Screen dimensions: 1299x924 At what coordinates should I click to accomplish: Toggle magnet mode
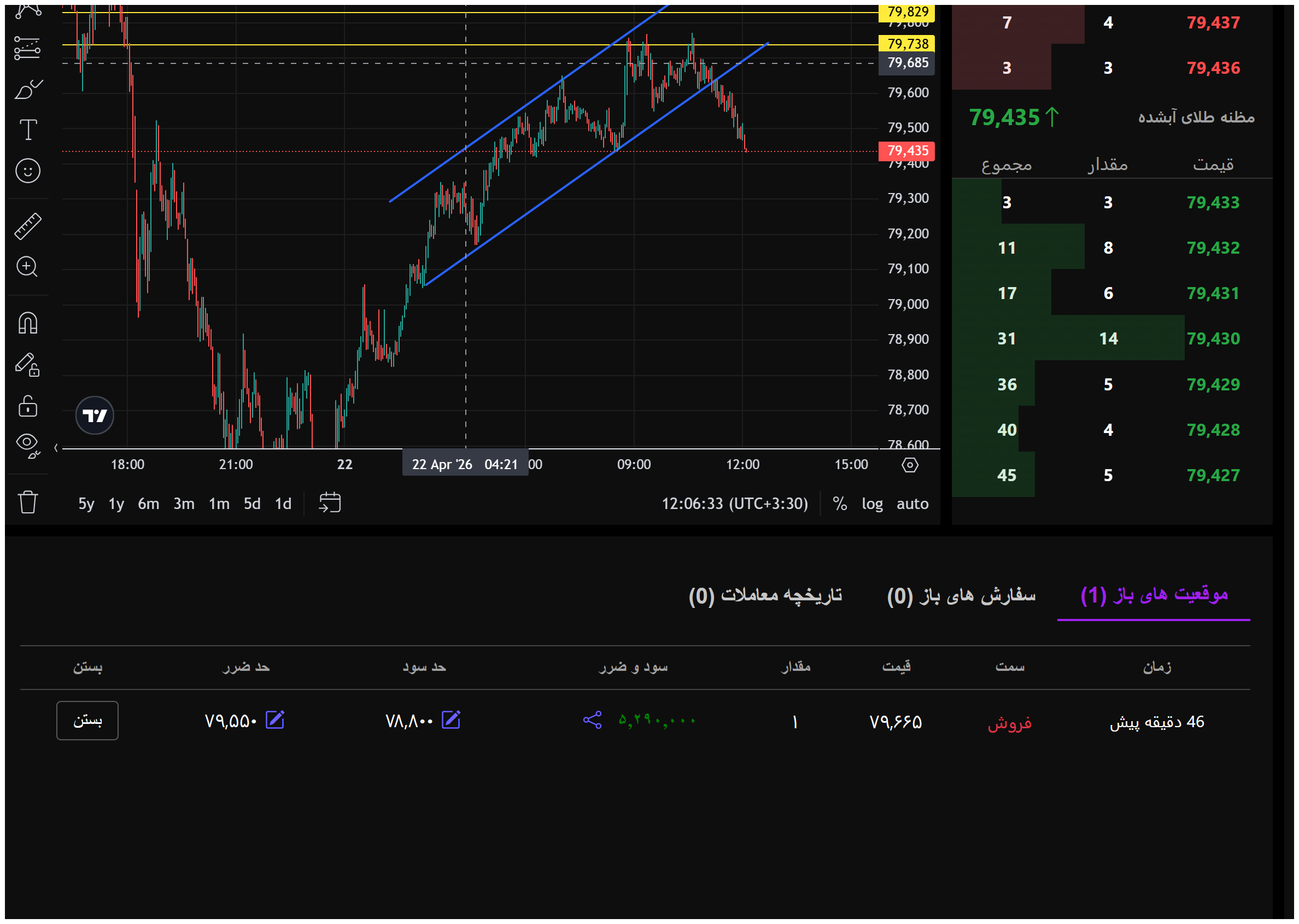click(x=28, y=323)
